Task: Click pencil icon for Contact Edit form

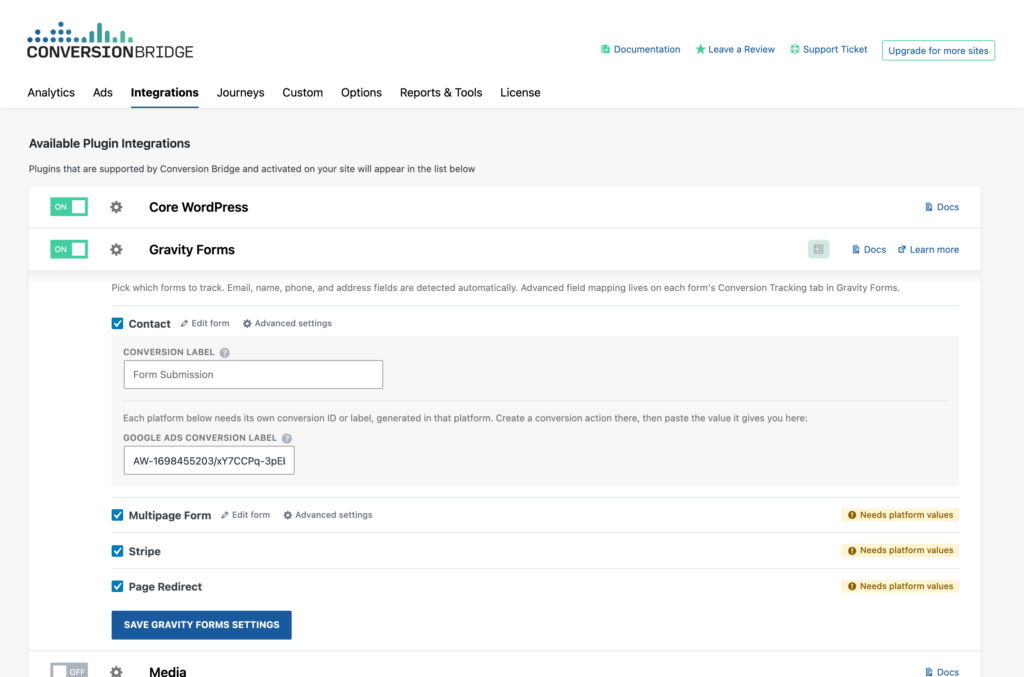Action: coord(184,324)
